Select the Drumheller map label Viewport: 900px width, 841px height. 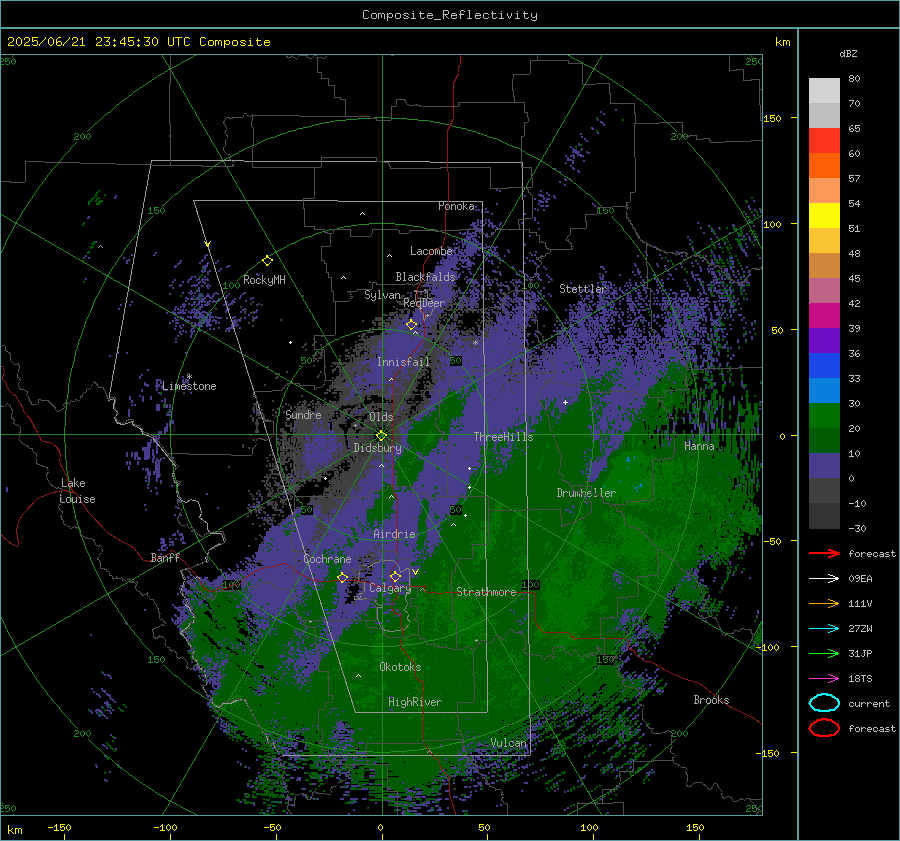(x=586, y=493)
